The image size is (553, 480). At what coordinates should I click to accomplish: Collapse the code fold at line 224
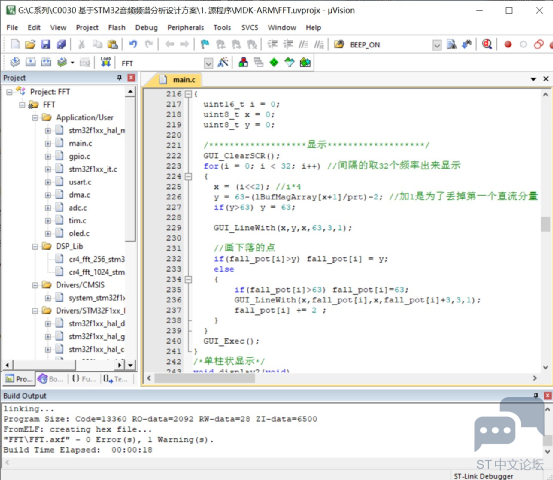point(189,176)
